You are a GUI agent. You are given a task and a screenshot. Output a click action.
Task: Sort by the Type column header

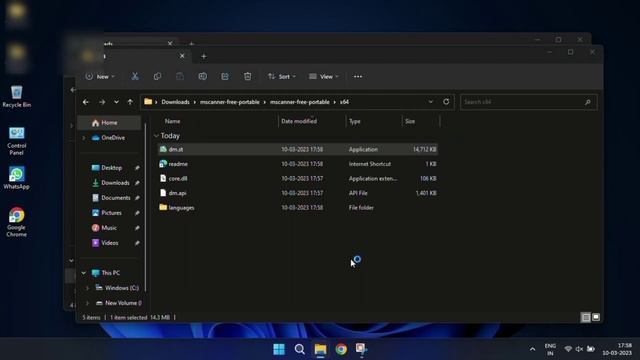coord(355,121)
